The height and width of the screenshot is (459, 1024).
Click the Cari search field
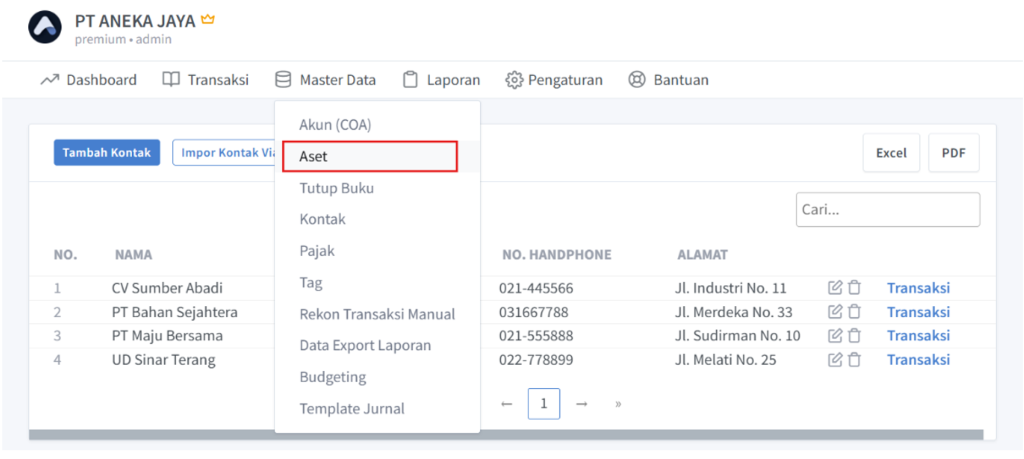coord(887,210)
